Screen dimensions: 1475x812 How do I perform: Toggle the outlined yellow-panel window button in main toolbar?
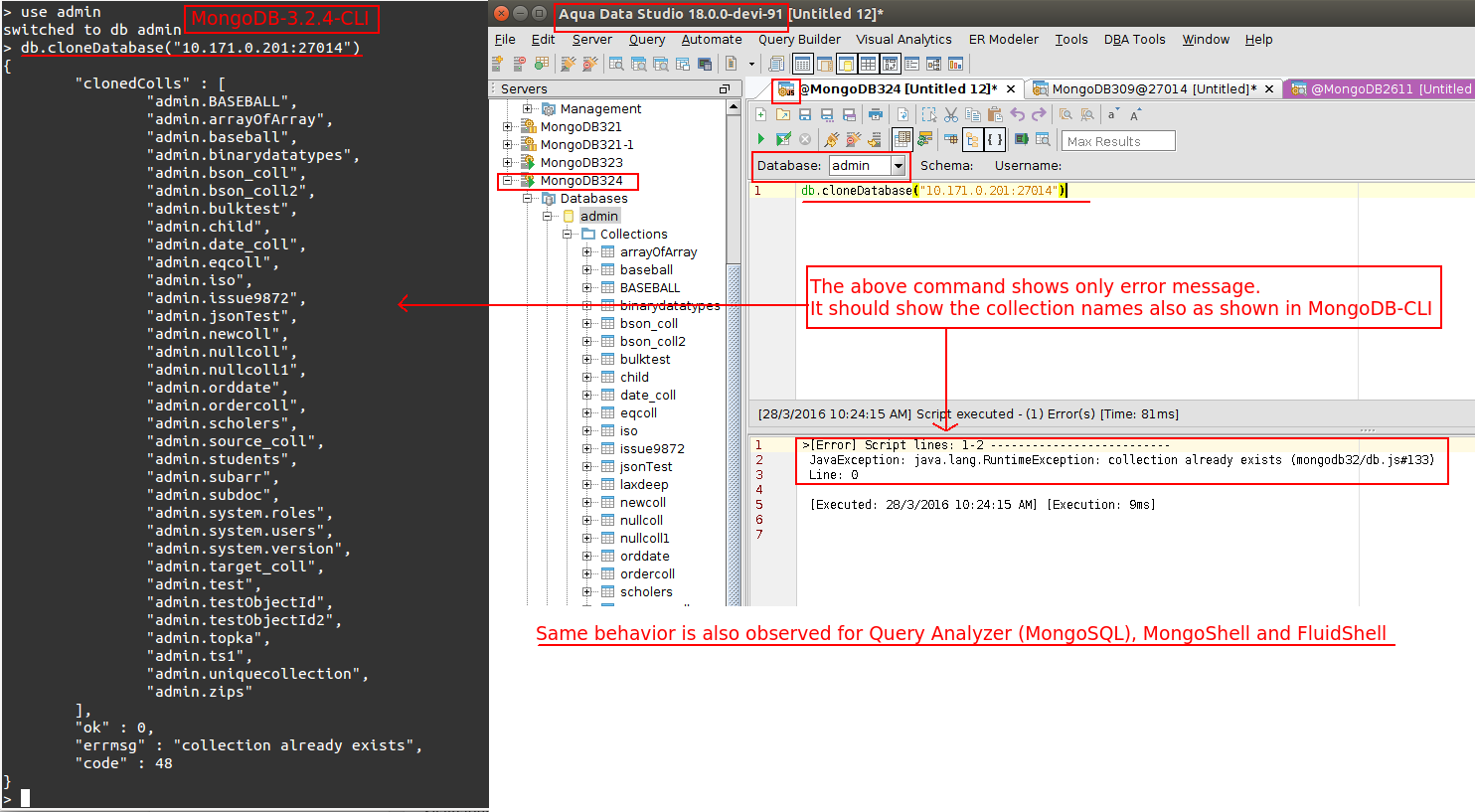click(846, 64)
